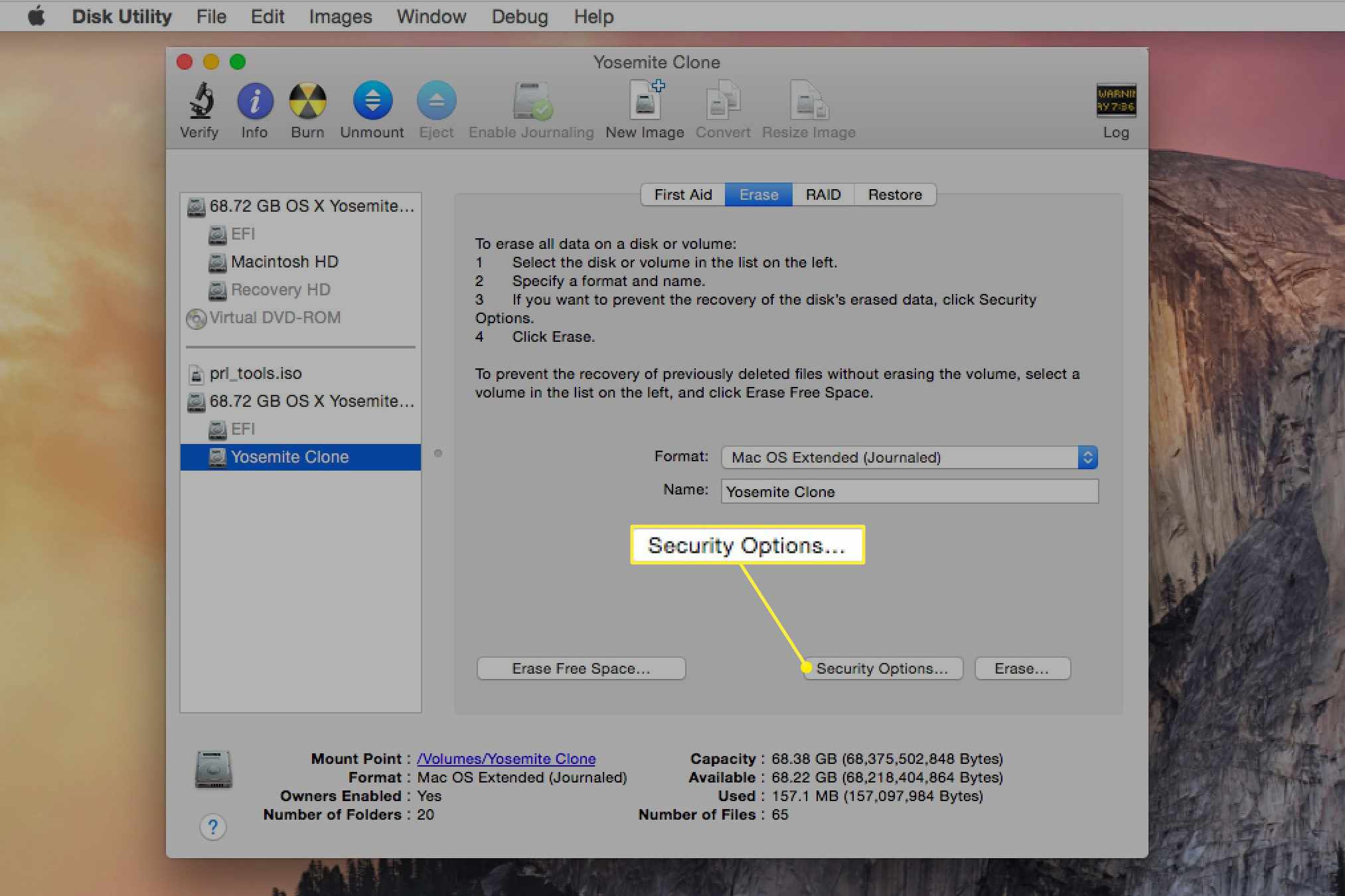
Task: Open the Edit menu
Action: point(268,16)
